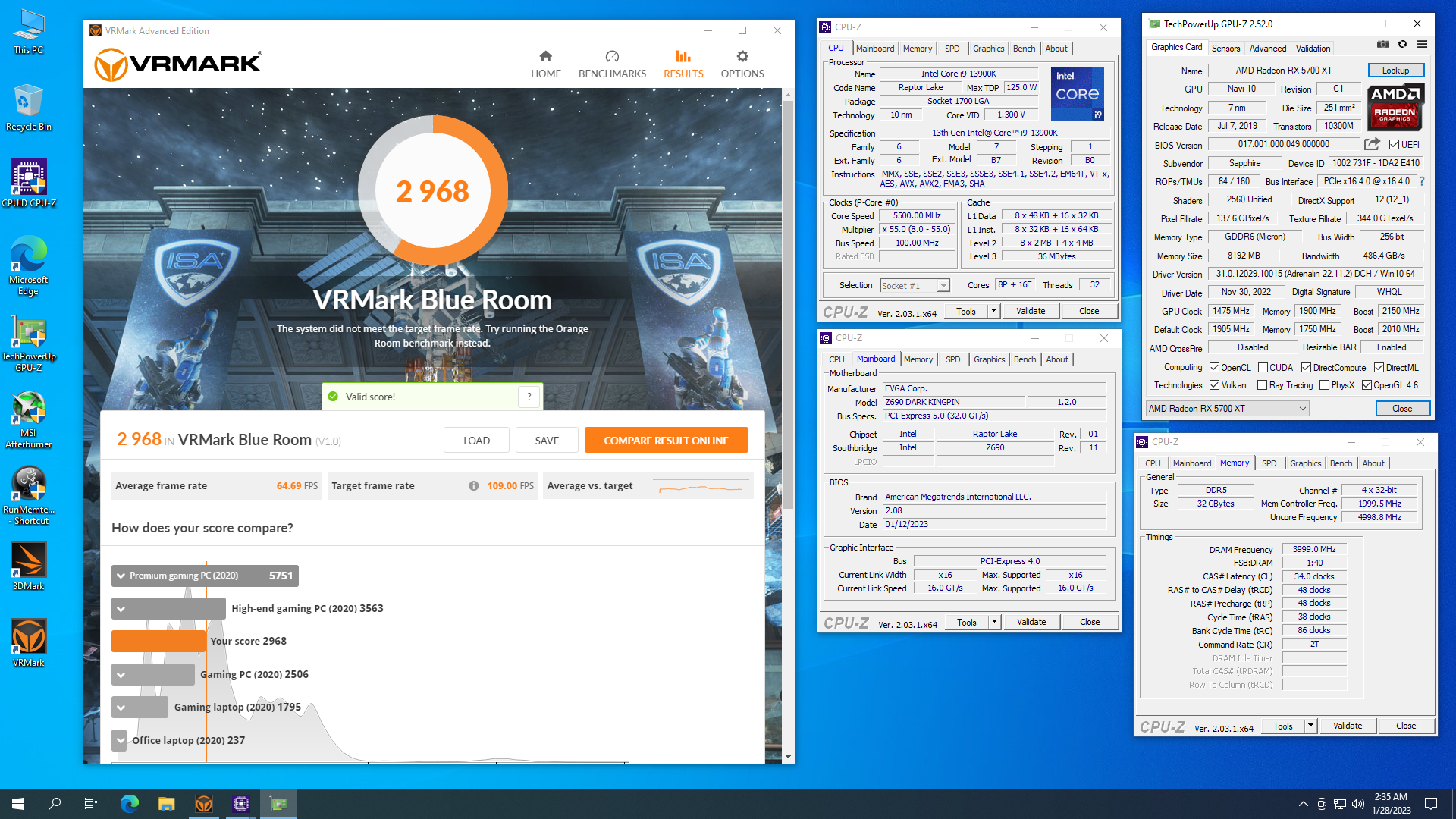Click LOAD button in VRMark

[x=476, y=440]
